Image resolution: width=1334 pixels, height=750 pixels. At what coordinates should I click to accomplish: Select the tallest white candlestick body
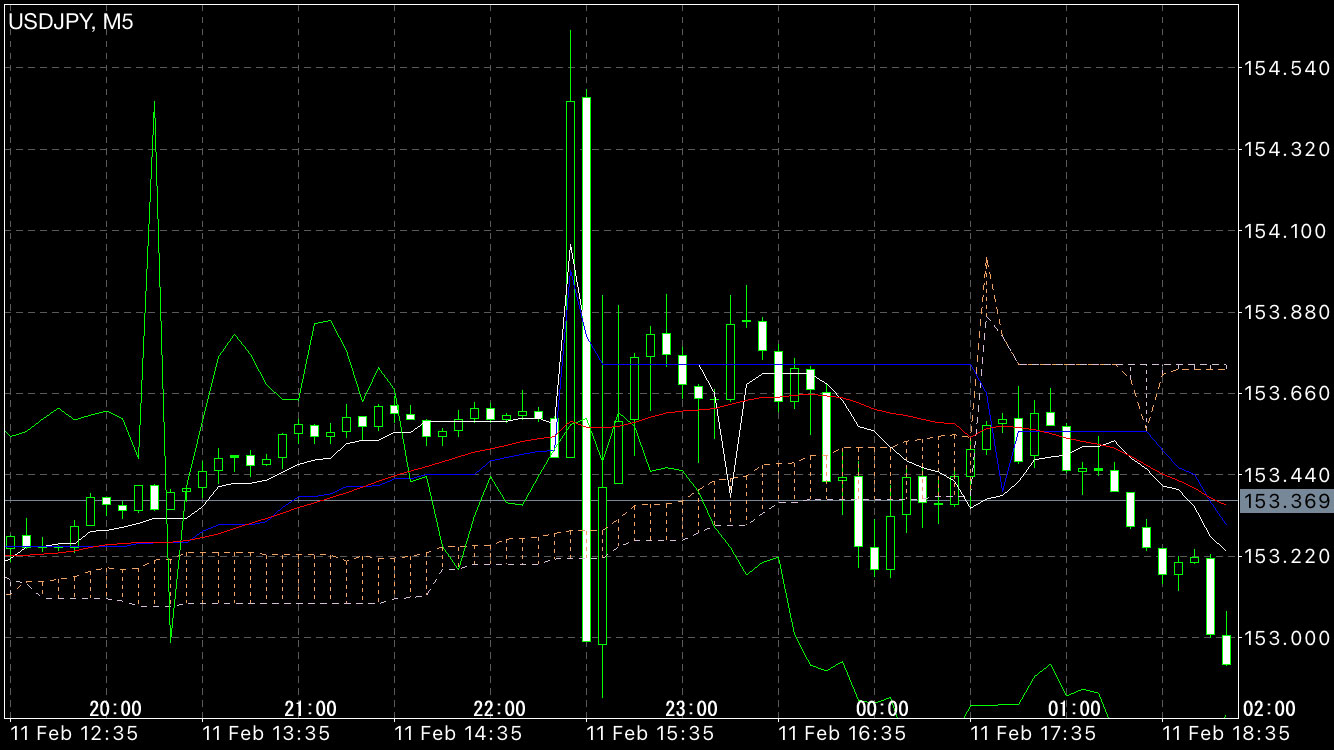586,368
